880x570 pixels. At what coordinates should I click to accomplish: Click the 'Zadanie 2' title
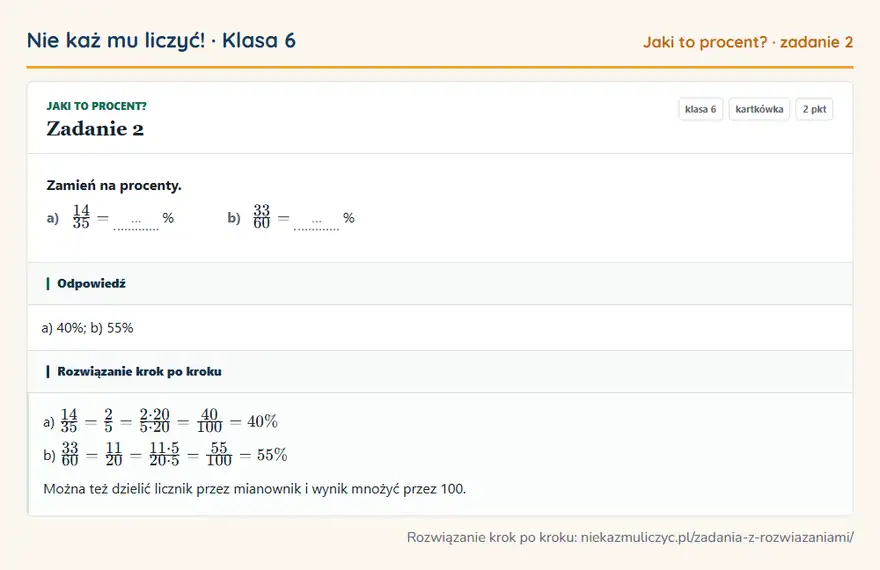(95, 129)
